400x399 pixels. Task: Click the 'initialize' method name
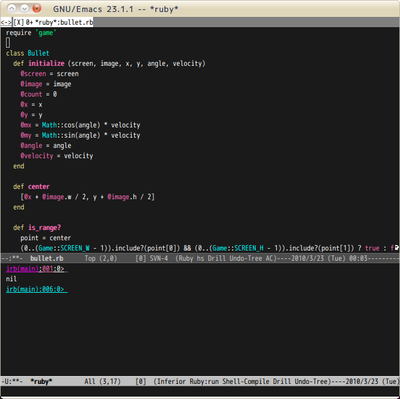[46, 63]
